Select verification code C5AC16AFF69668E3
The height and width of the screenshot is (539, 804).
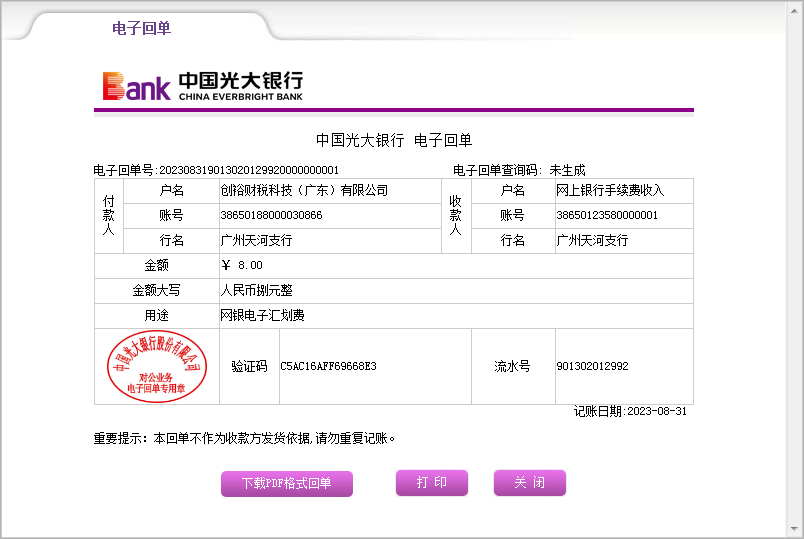pyautogui.click(x=328, y=366)
